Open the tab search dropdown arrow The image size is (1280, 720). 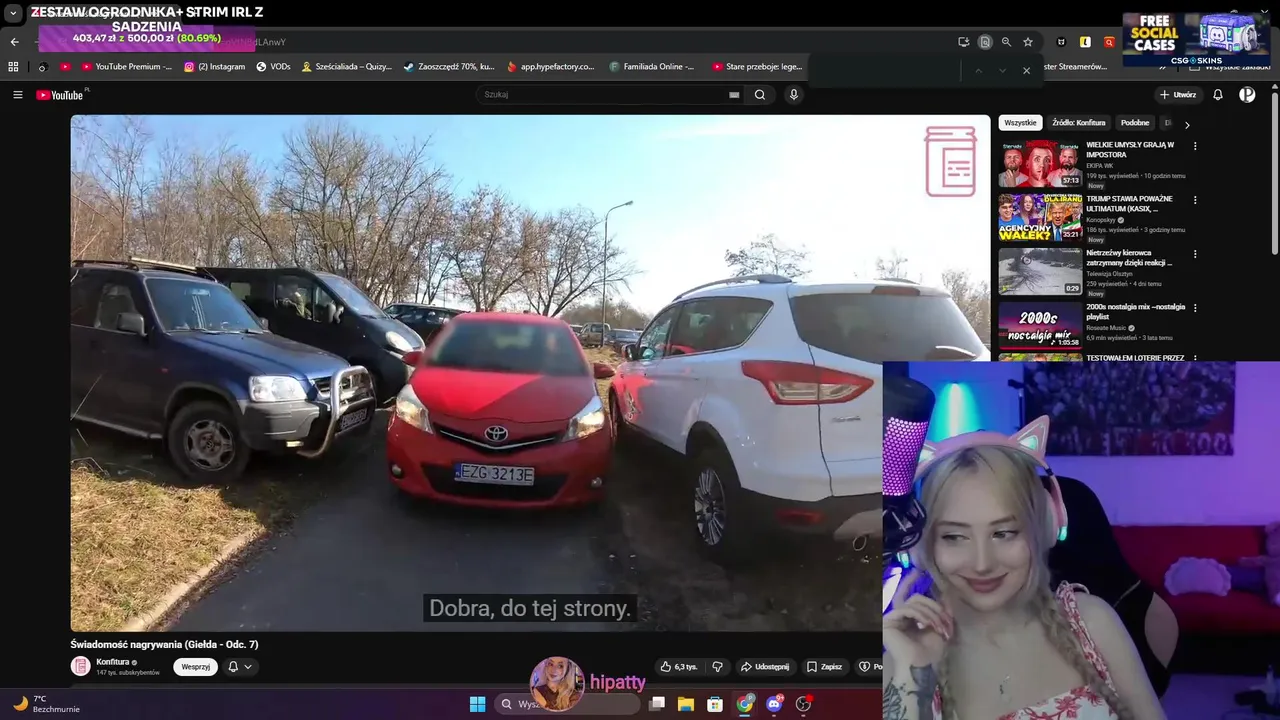pyautogui.click(x=13, y=14)
